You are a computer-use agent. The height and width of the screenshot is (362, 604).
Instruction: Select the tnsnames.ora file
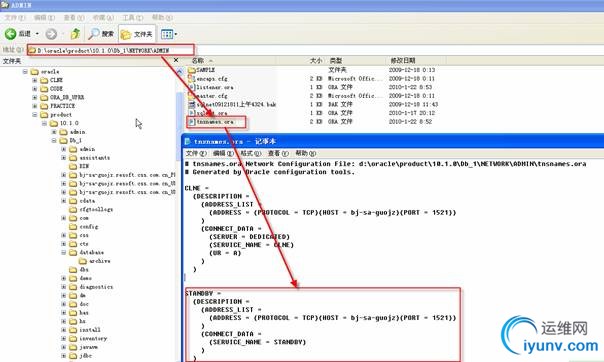[211, 122]
